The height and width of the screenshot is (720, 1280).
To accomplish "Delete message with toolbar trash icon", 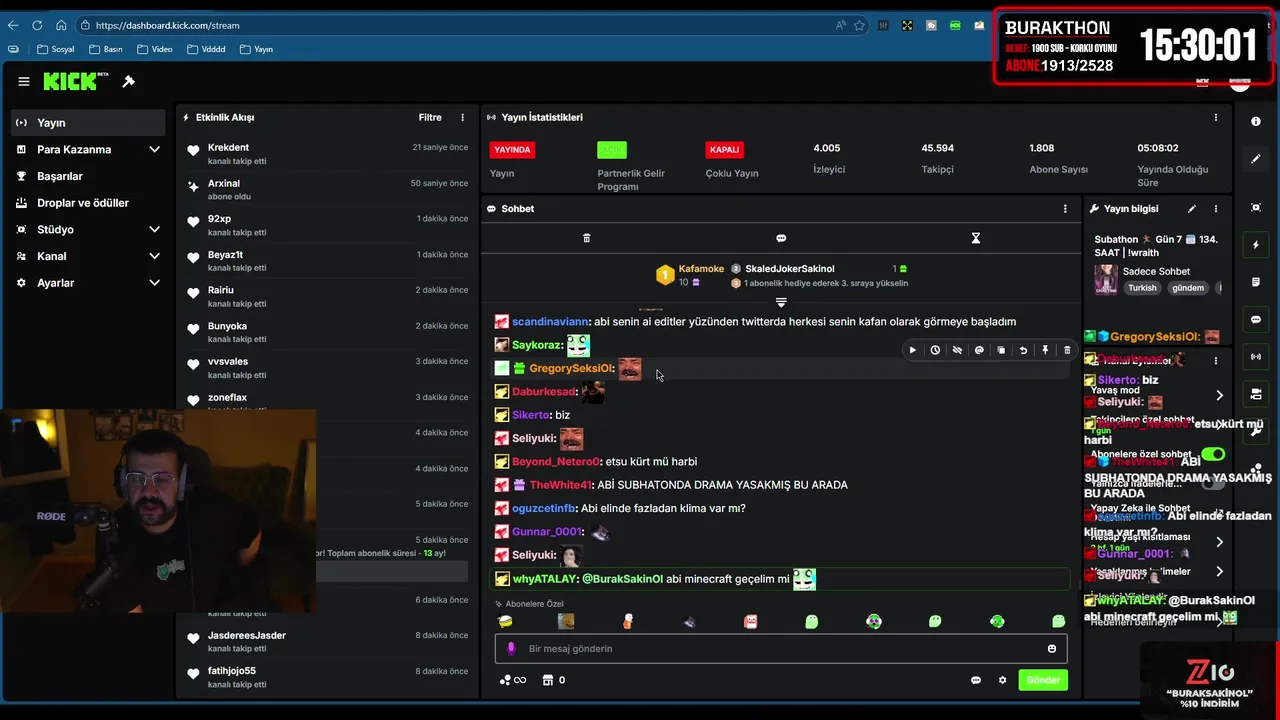I will pos(1067,350).
